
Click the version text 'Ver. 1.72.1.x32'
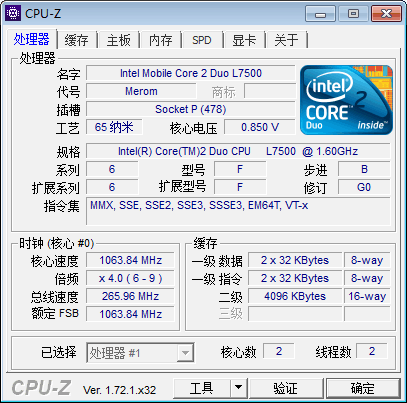[119, 390]
